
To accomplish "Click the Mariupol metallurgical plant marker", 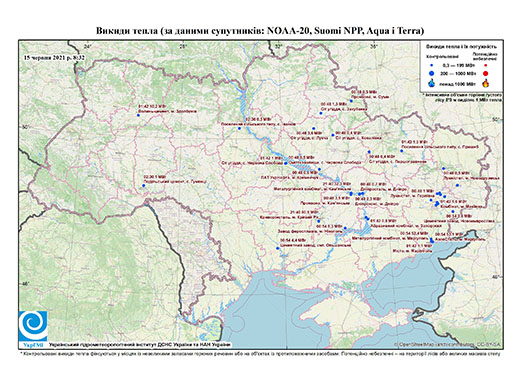I will click(x=432, y=240).
